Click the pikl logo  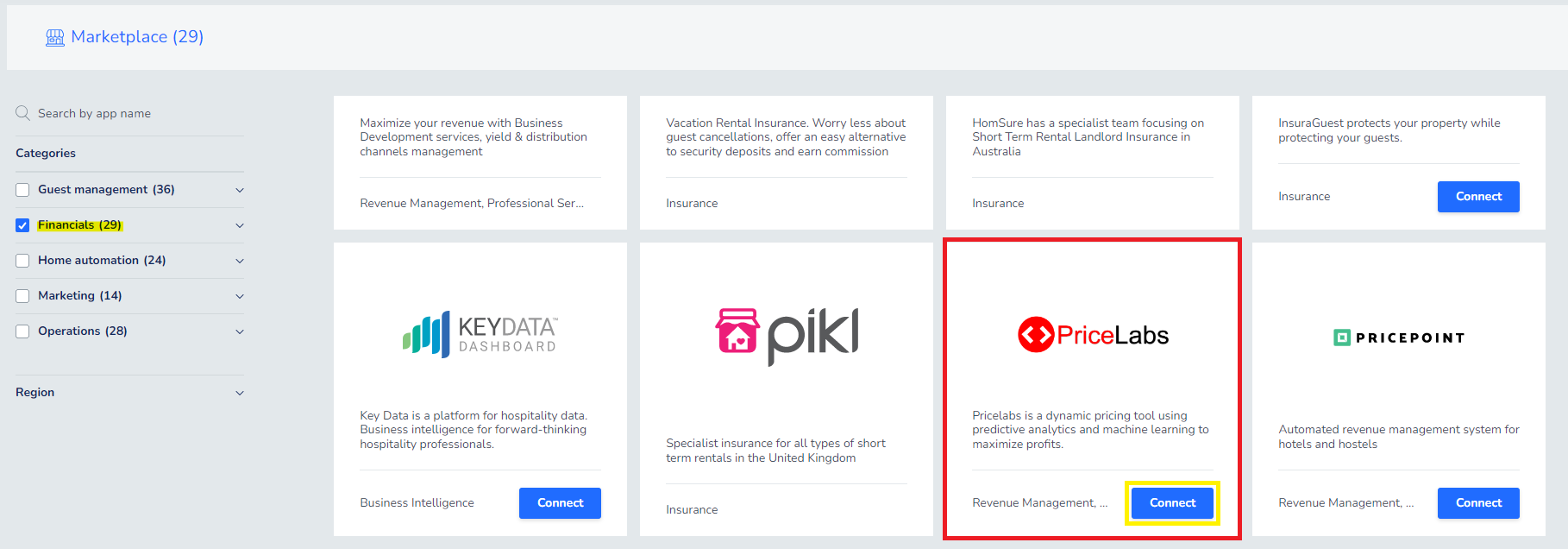point(787,336)
